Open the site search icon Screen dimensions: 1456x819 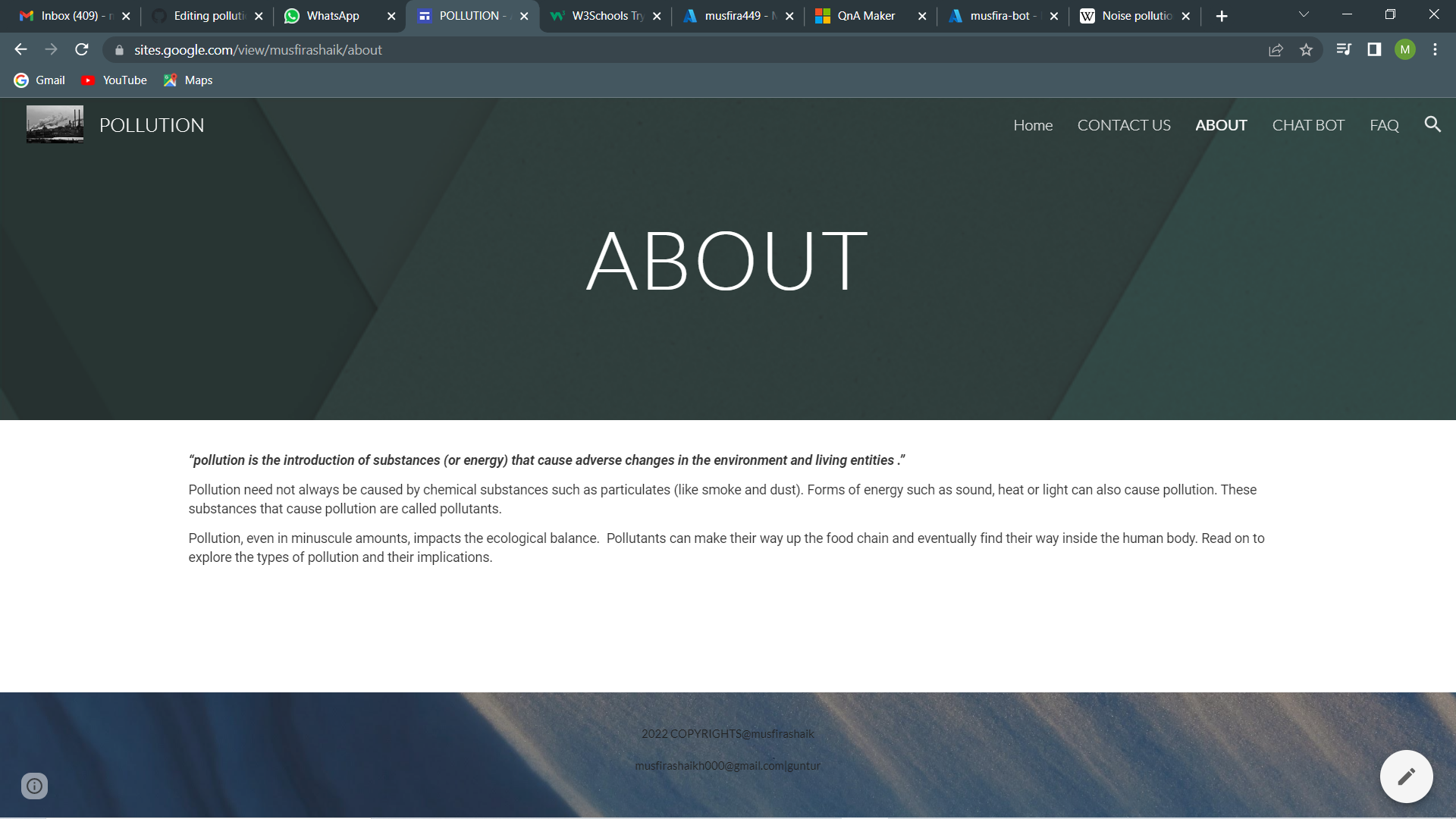[x=1432, y=124]
